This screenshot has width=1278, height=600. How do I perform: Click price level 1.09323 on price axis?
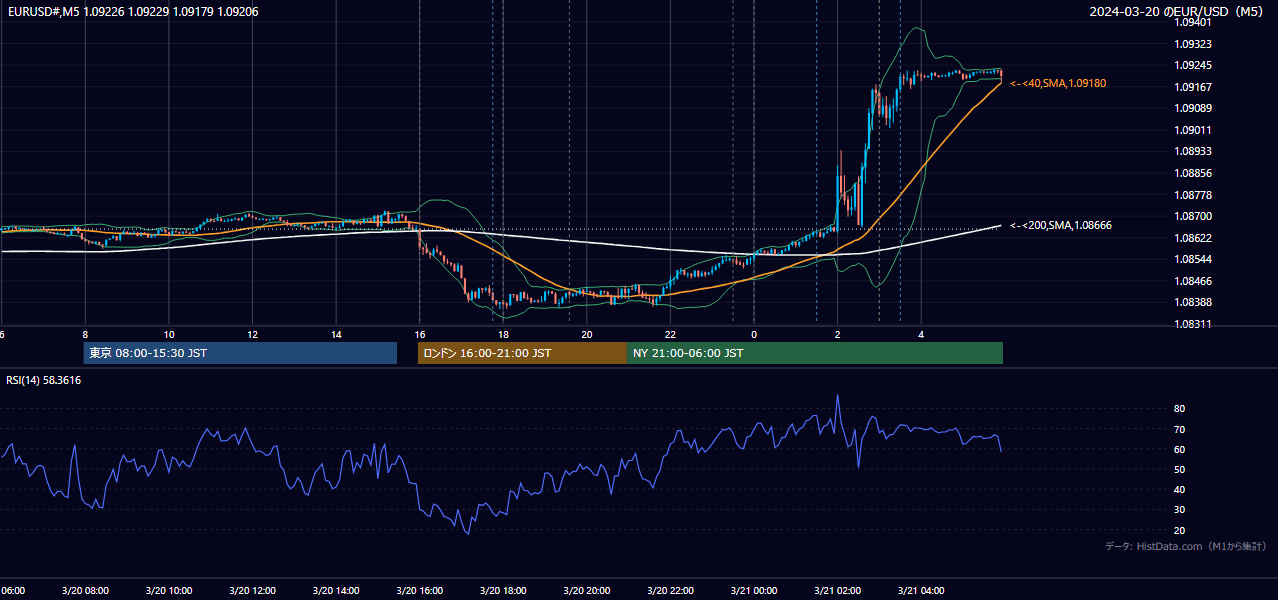click(x=1193, y=44)
